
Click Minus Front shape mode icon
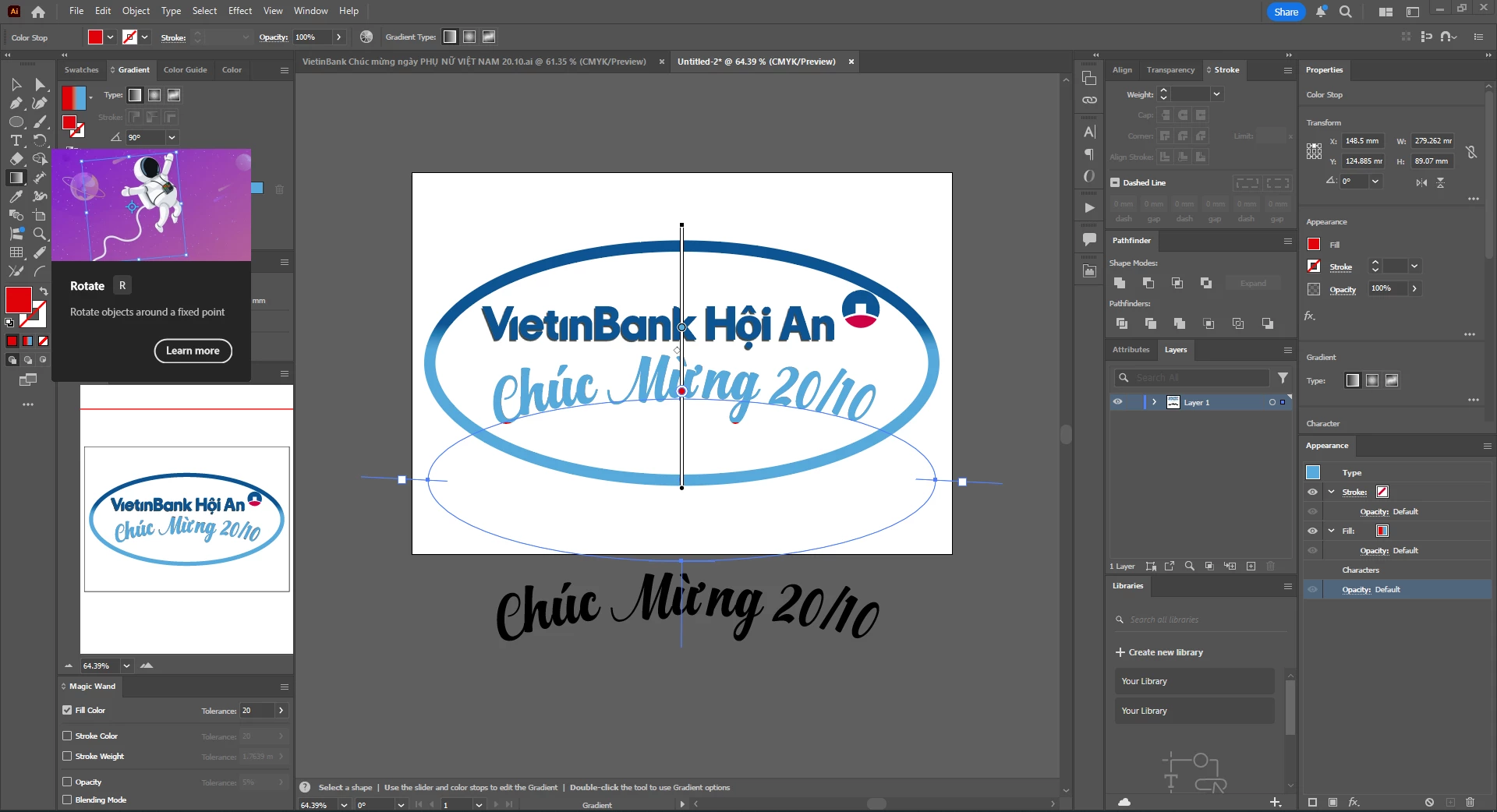coord(1148,283)
